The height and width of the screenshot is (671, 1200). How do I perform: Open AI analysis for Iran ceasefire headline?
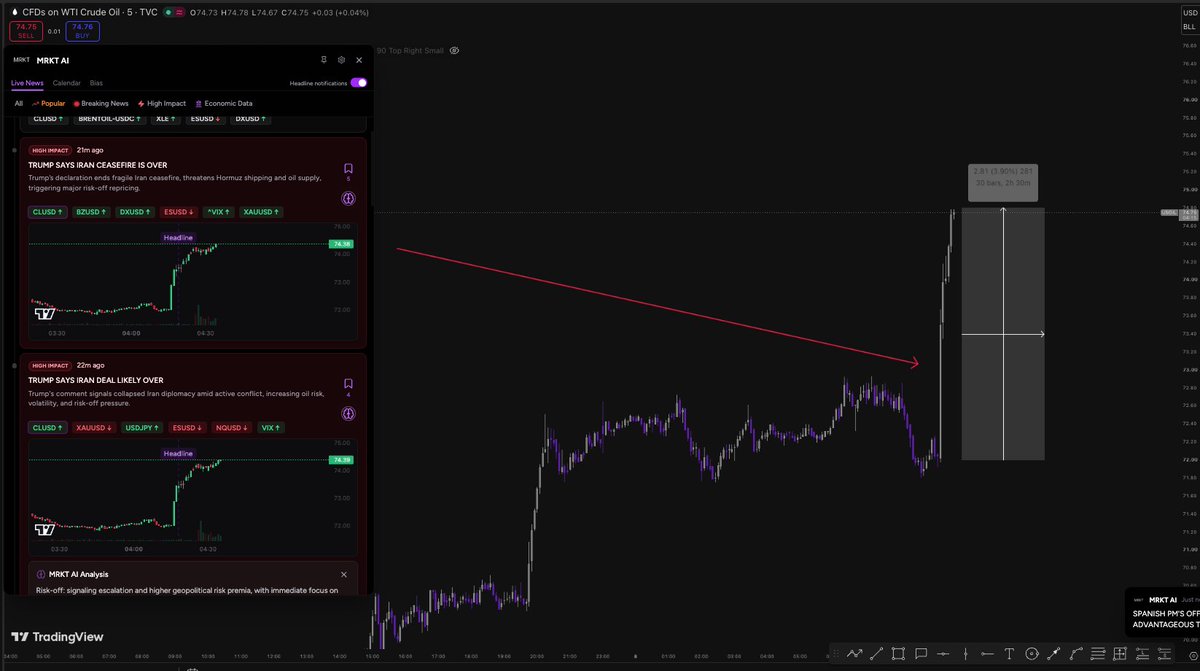[348, 198]
